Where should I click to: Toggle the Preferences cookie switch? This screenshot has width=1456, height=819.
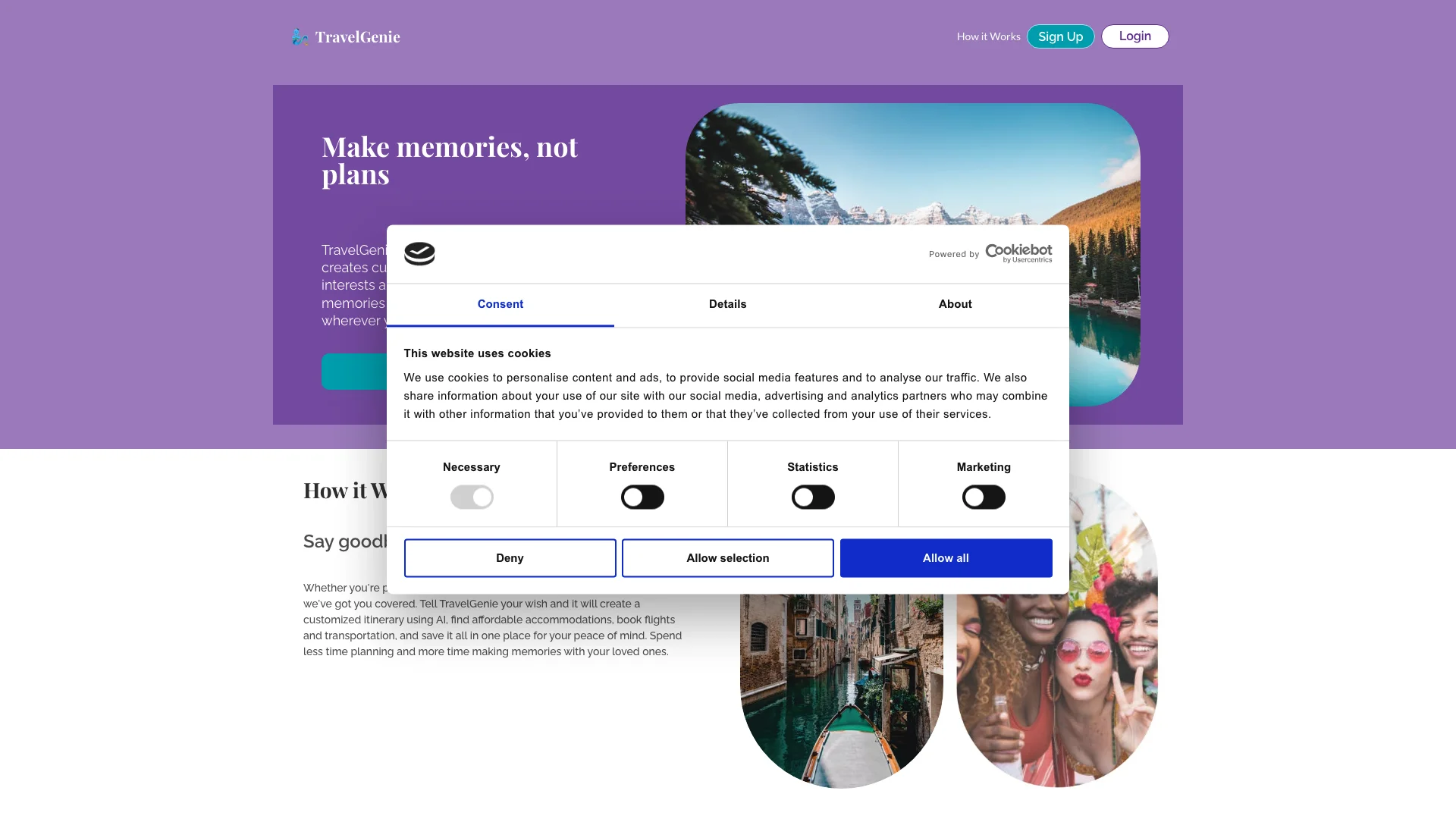click(642, 497)
